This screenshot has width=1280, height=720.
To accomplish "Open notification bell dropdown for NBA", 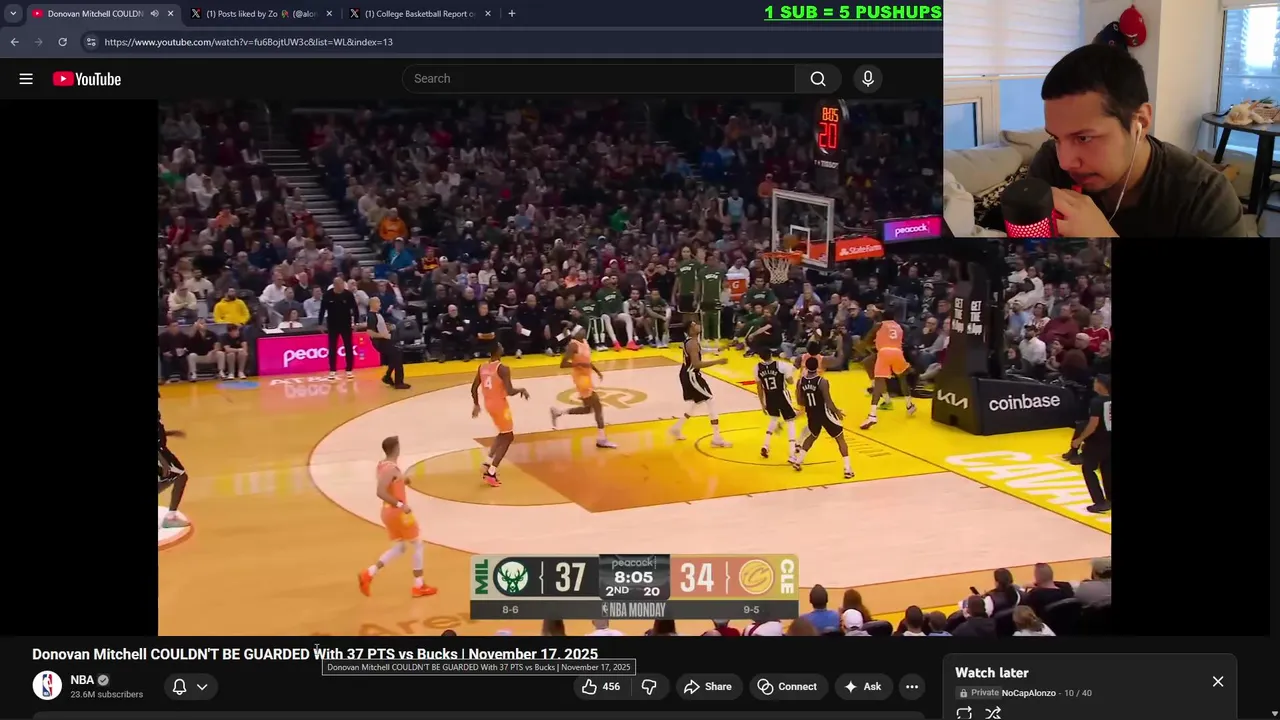I will (190, 687).
